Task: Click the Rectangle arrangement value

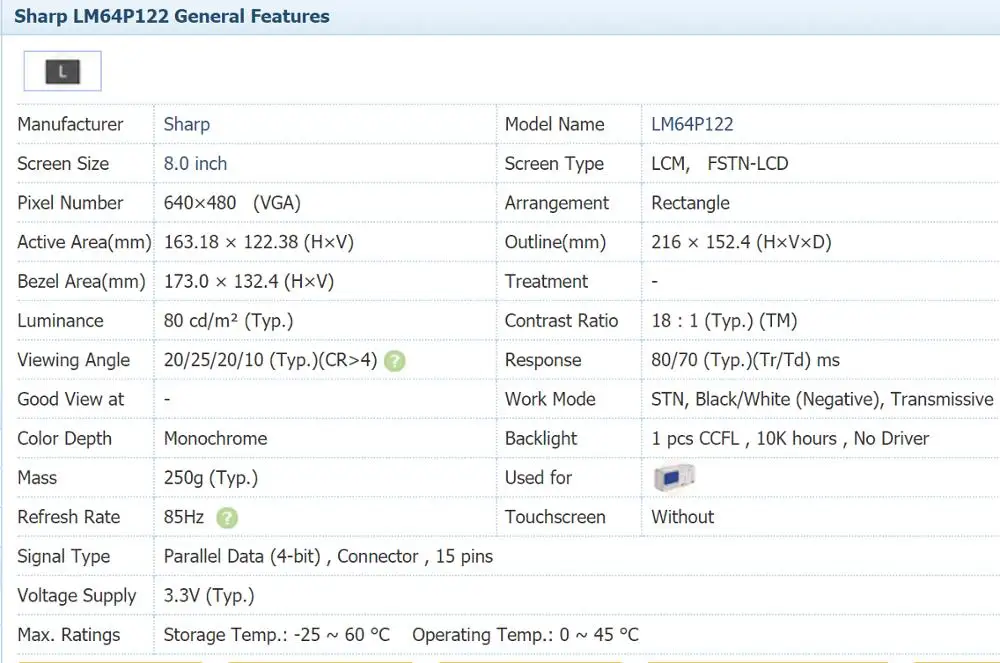Action: point(690,203)
